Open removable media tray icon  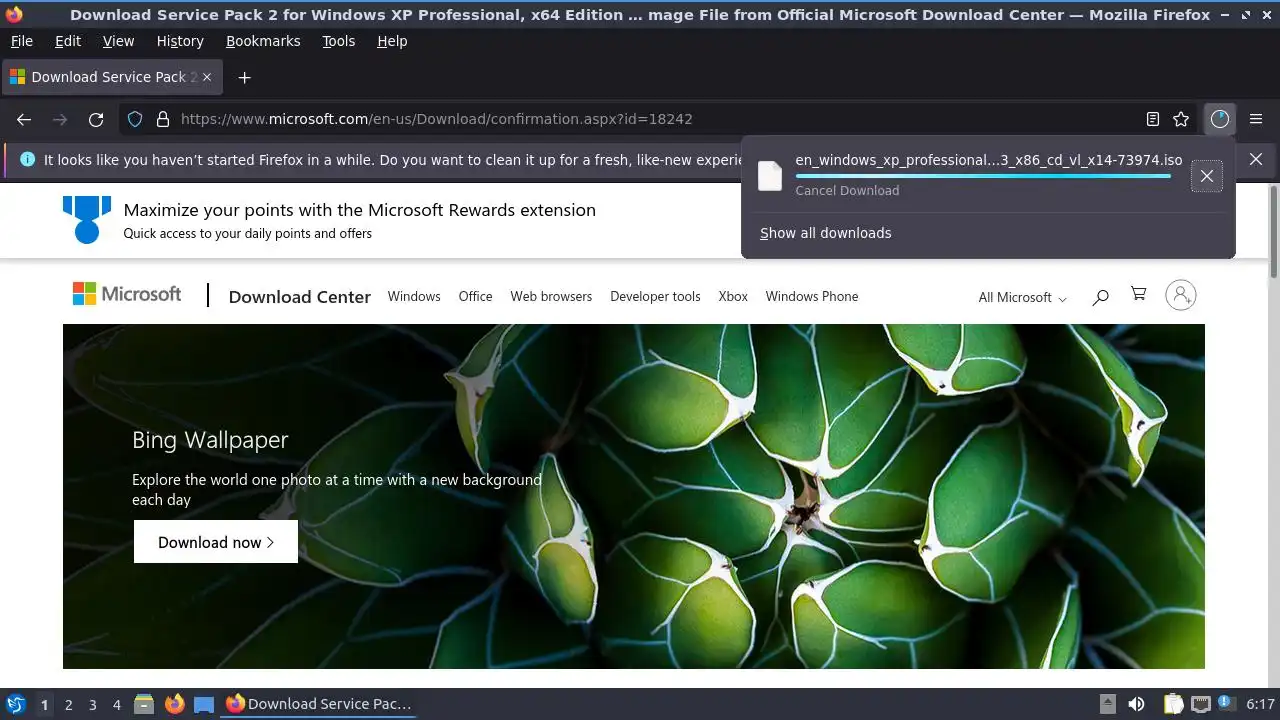tap(1107, 704)
